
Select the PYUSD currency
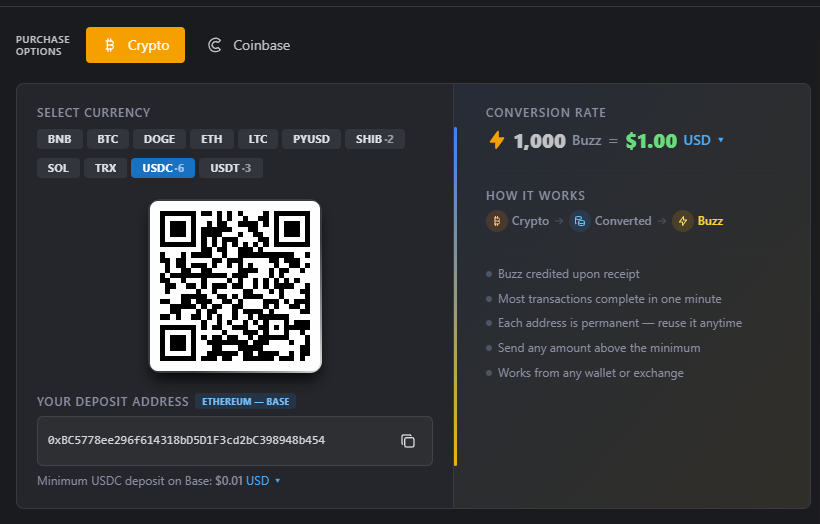pos(312,139)
